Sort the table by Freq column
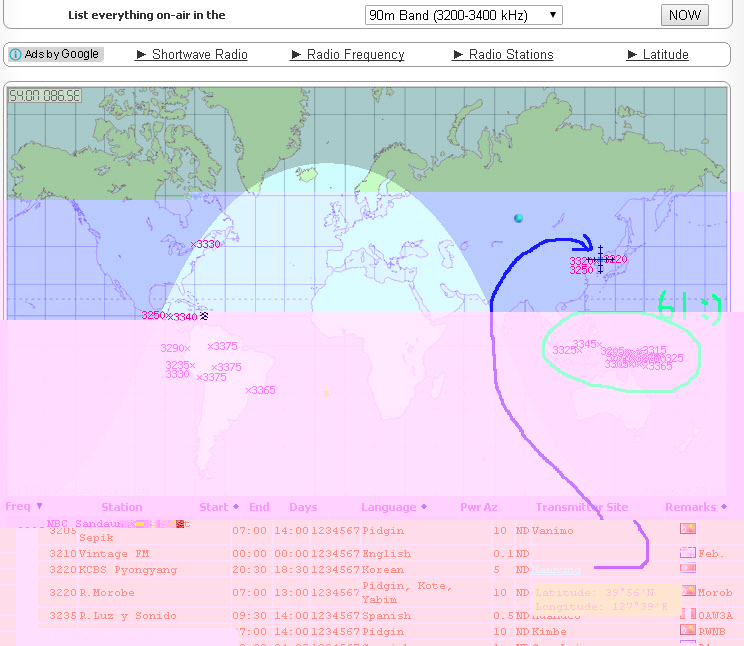This screenshot has height=646, width=744. point(24,506)
